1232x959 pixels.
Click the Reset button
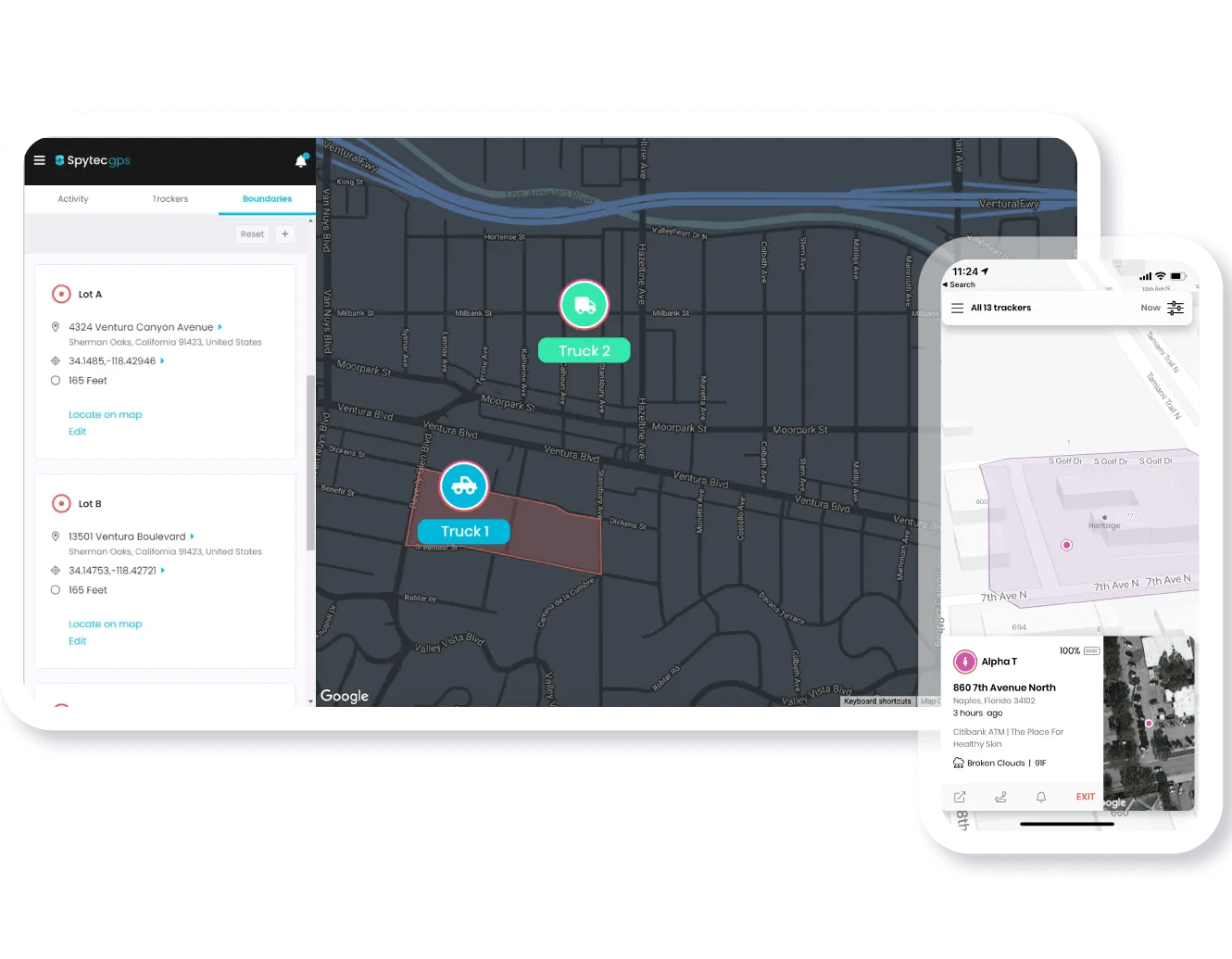pyautogui.click(x=252, y=234)
